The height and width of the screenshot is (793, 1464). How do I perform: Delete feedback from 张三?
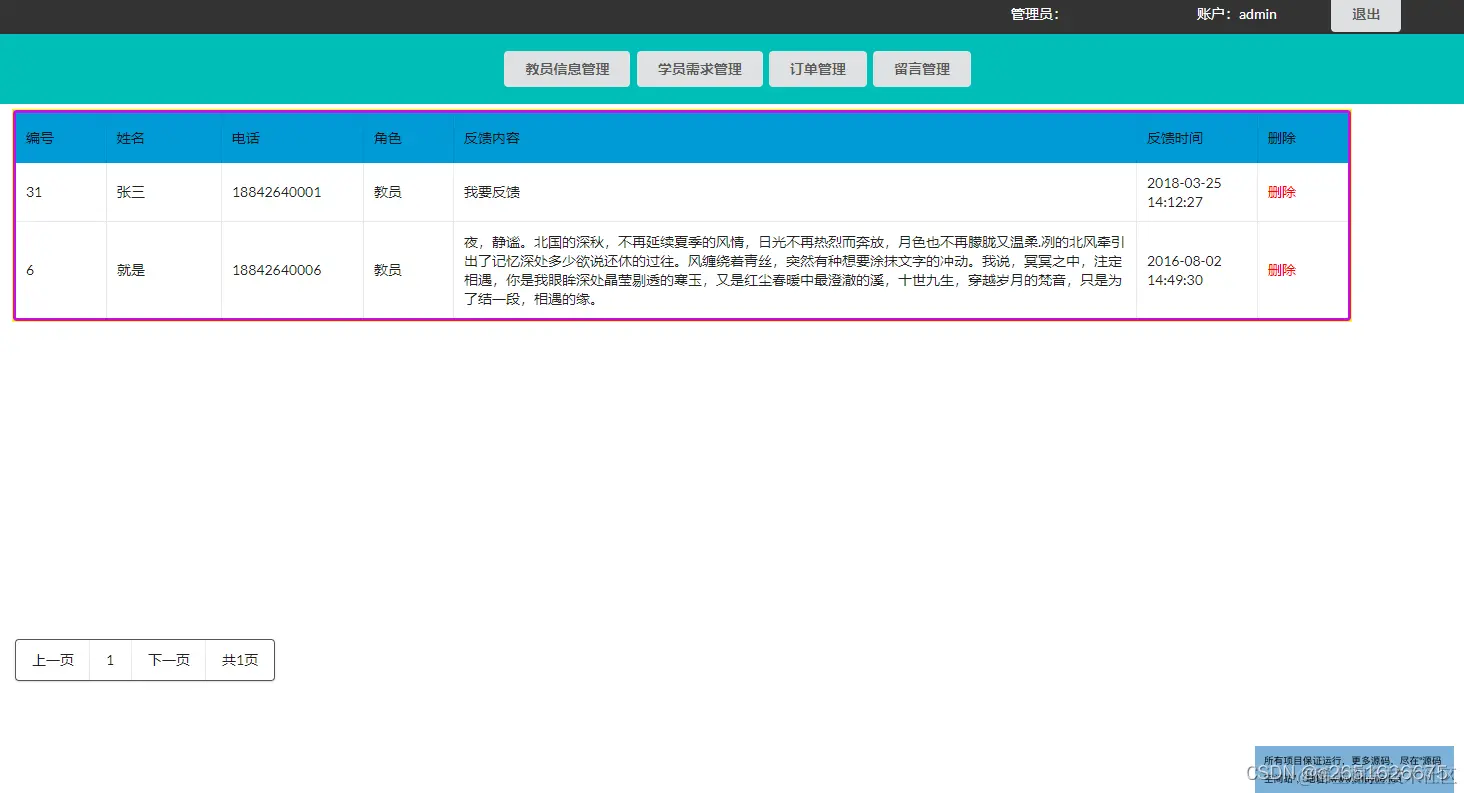tap(1281, 192)
